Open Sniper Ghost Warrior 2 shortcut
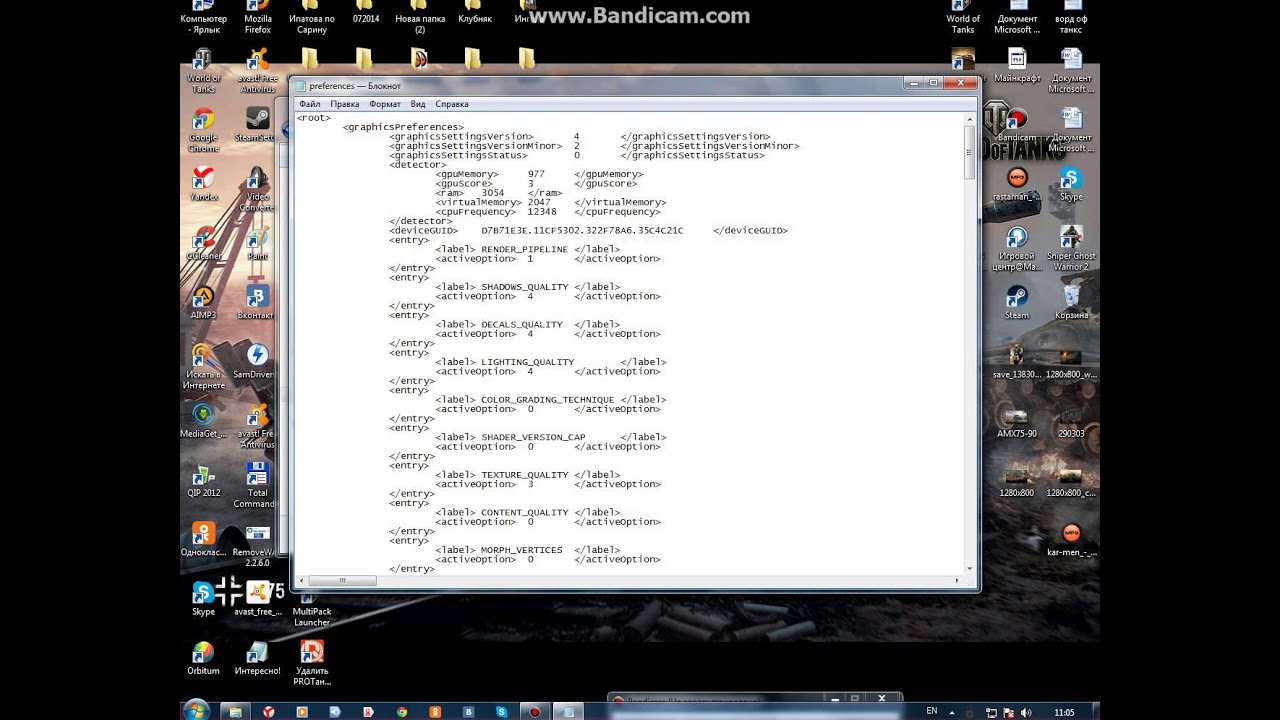Screen dimensions: 1280x720 click(1071, 248)
